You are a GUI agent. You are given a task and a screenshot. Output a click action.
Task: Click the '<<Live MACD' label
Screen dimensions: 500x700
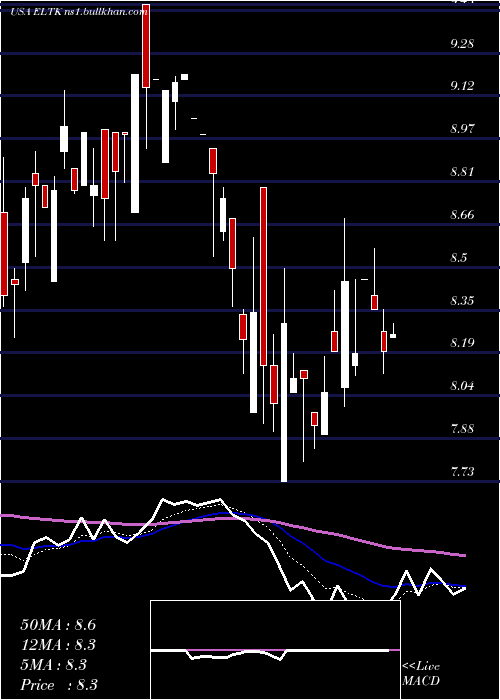[x=421, y=674]
